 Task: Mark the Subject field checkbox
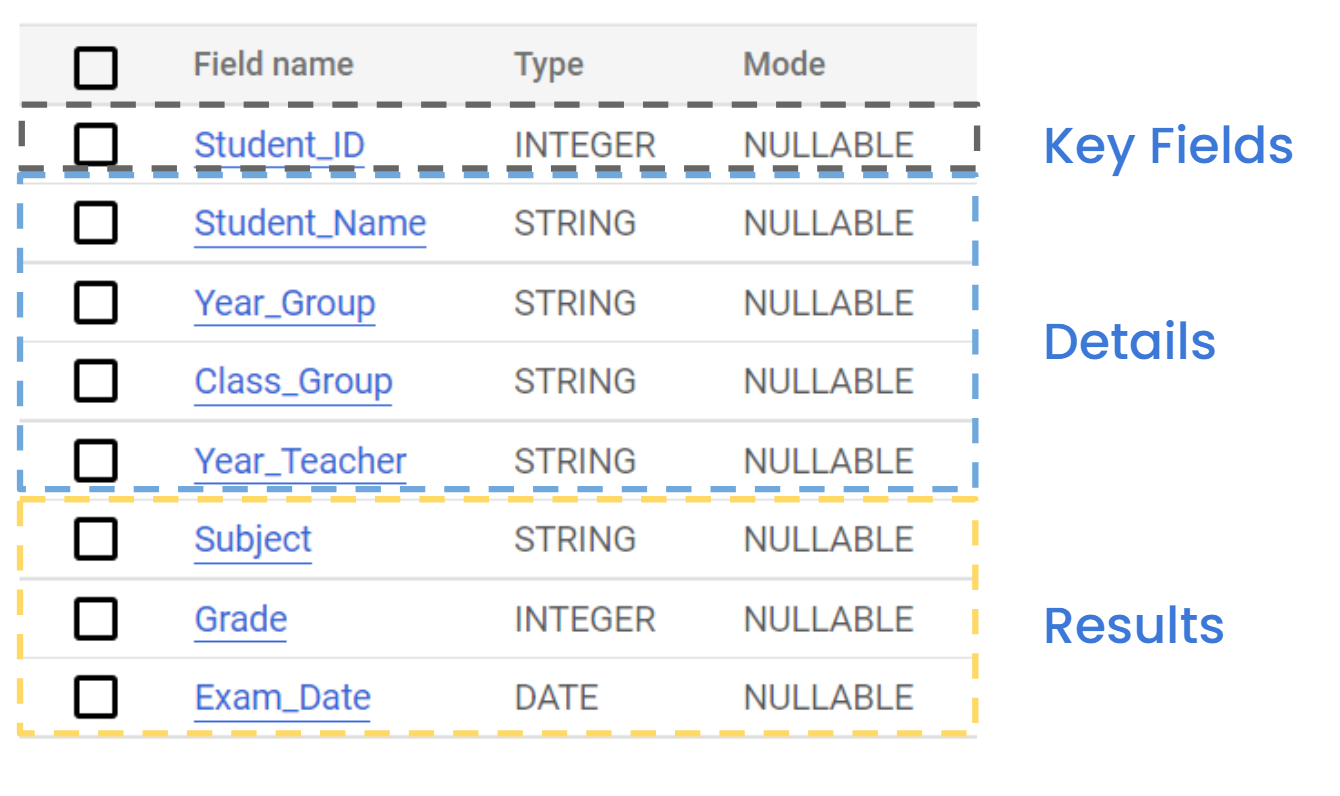[96, 539]
